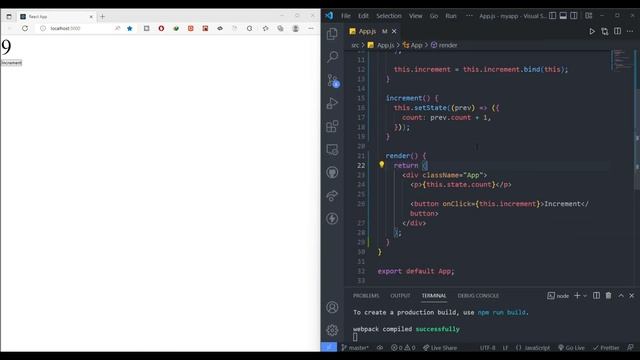Viewport: 640px width, 360px height.
Task: Run the code with the play icon
Action: 592,31
